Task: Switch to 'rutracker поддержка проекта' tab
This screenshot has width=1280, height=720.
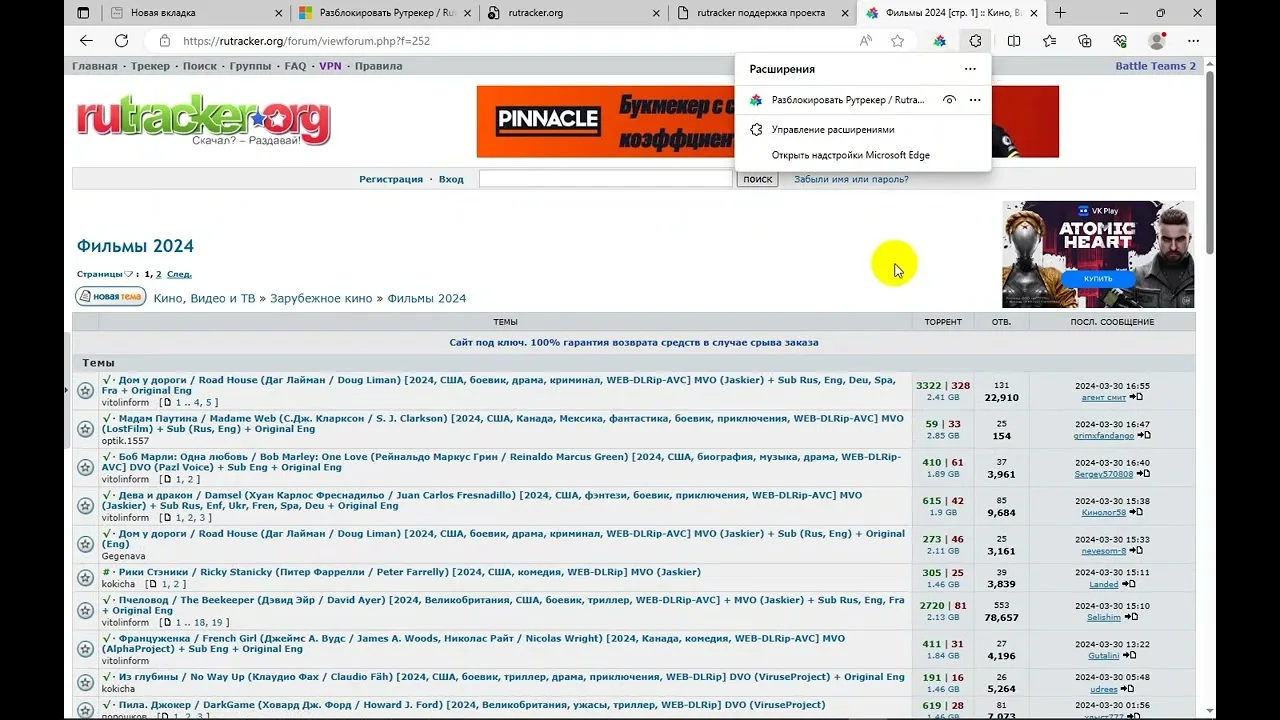Action: 761,13
